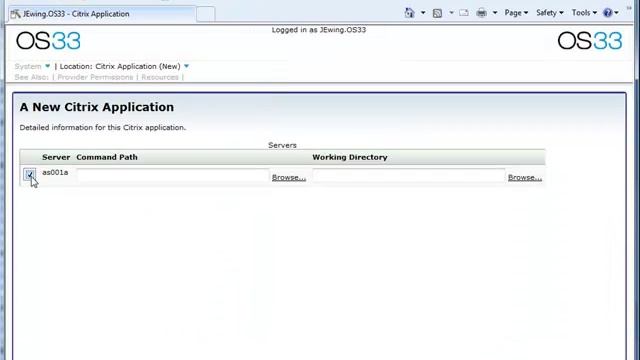Screen dimensions: 640x360
Task: Expand the RSS feeds dropdown arrow
Action: click(451, 13)
